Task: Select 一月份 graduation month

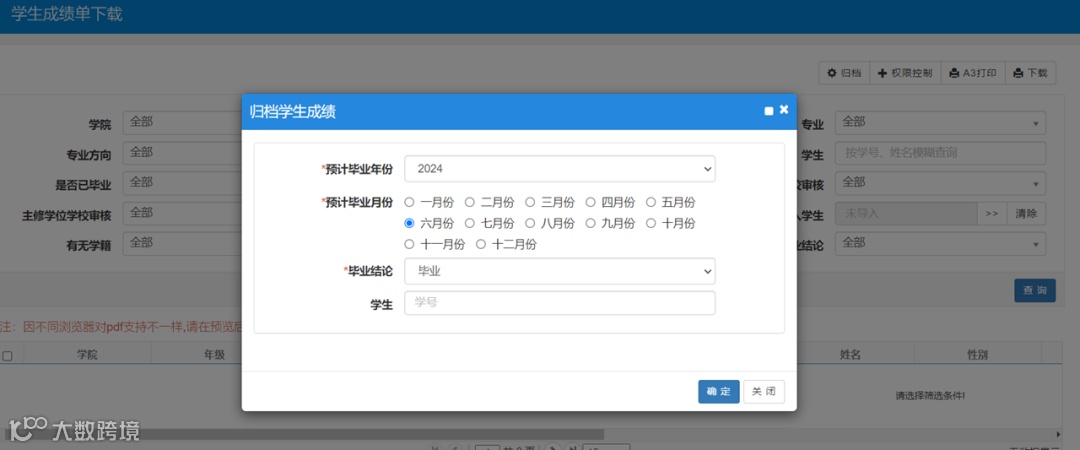Action: click(409, 203)
